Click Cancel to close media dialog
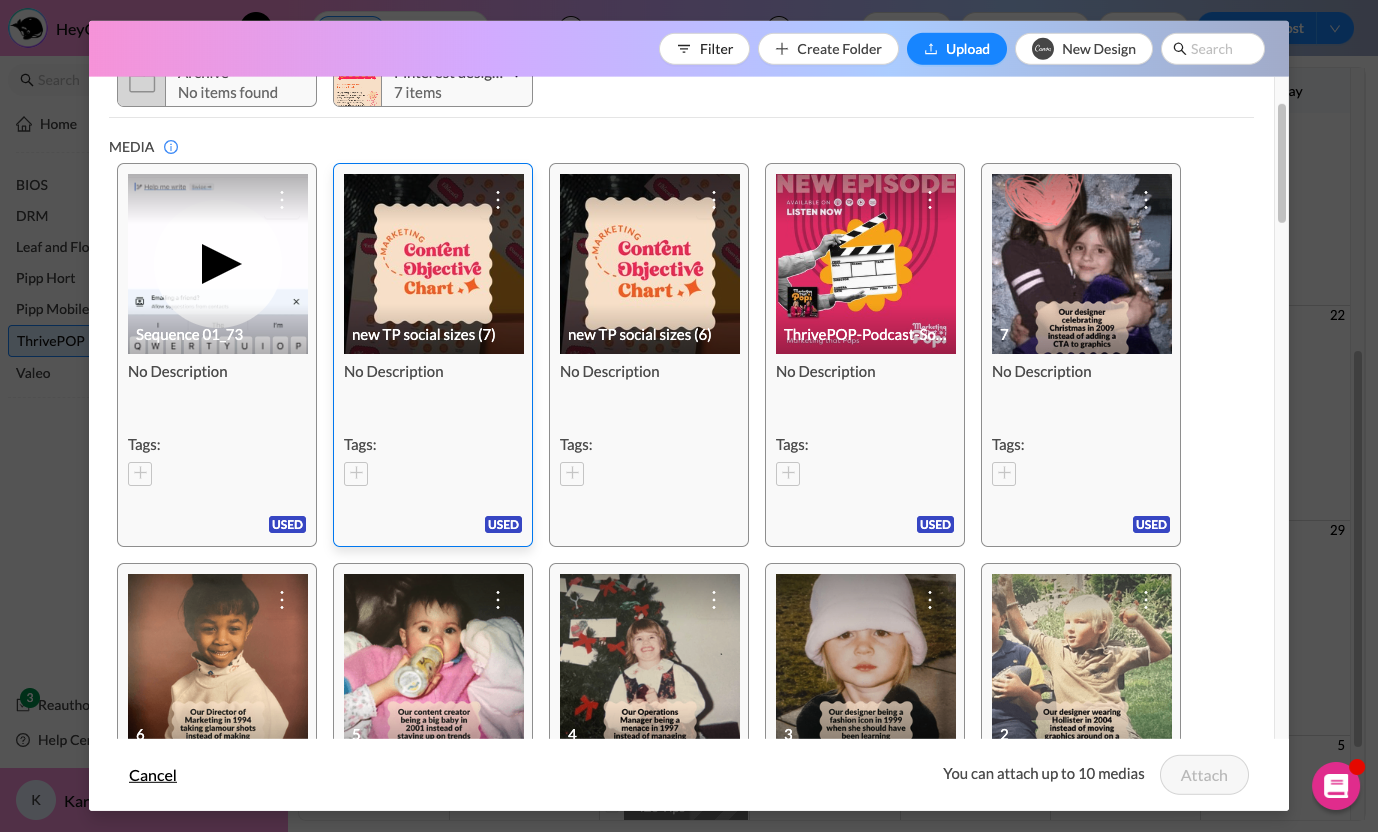 point(153,775)
